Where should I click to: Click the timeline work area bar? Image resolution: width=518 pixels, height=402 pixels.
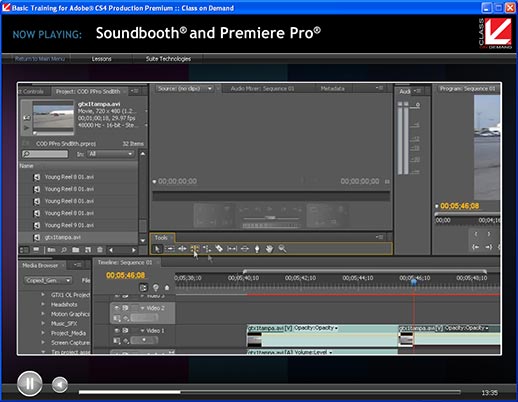pyautogui.click(x=365, y=272)
